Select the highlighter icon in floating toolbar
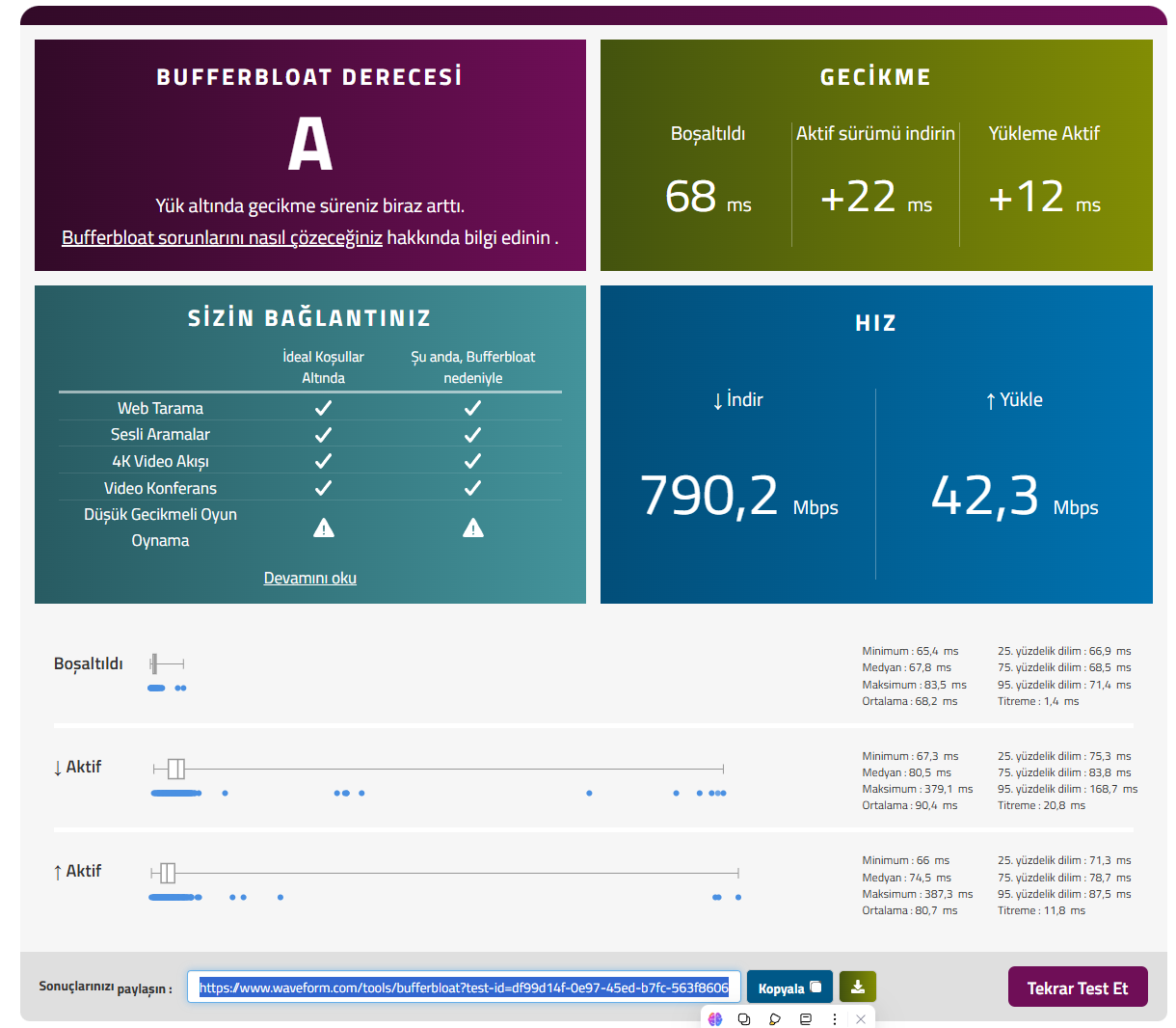 click(775, 1018)
